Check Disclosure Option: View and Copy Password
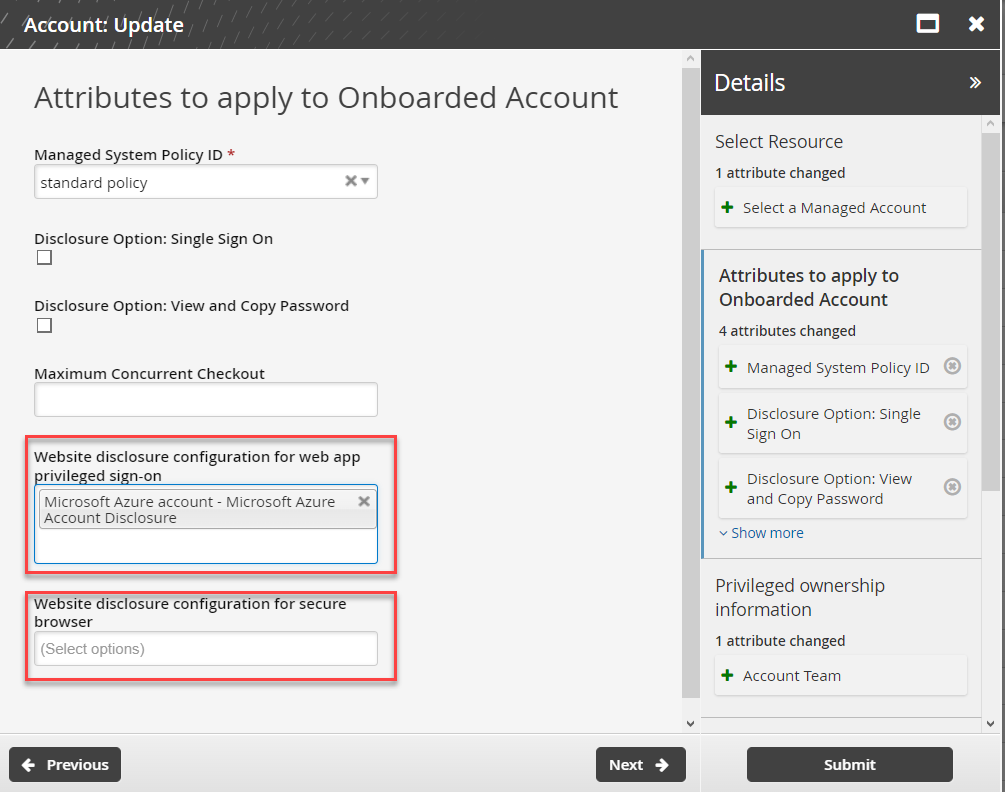Screen dimensions: 1005x792 pyautogui.click(x=43, y=324)
